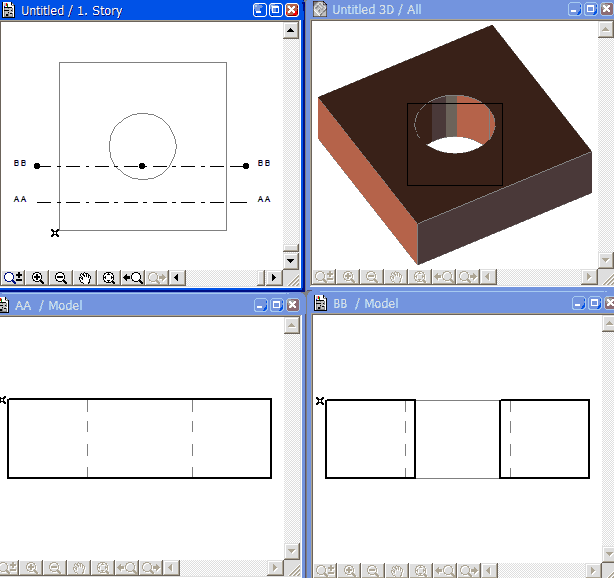Click the zoom tool icon in the Story window
This screenshot has height=578, width=614.
(x=13, y=278)
